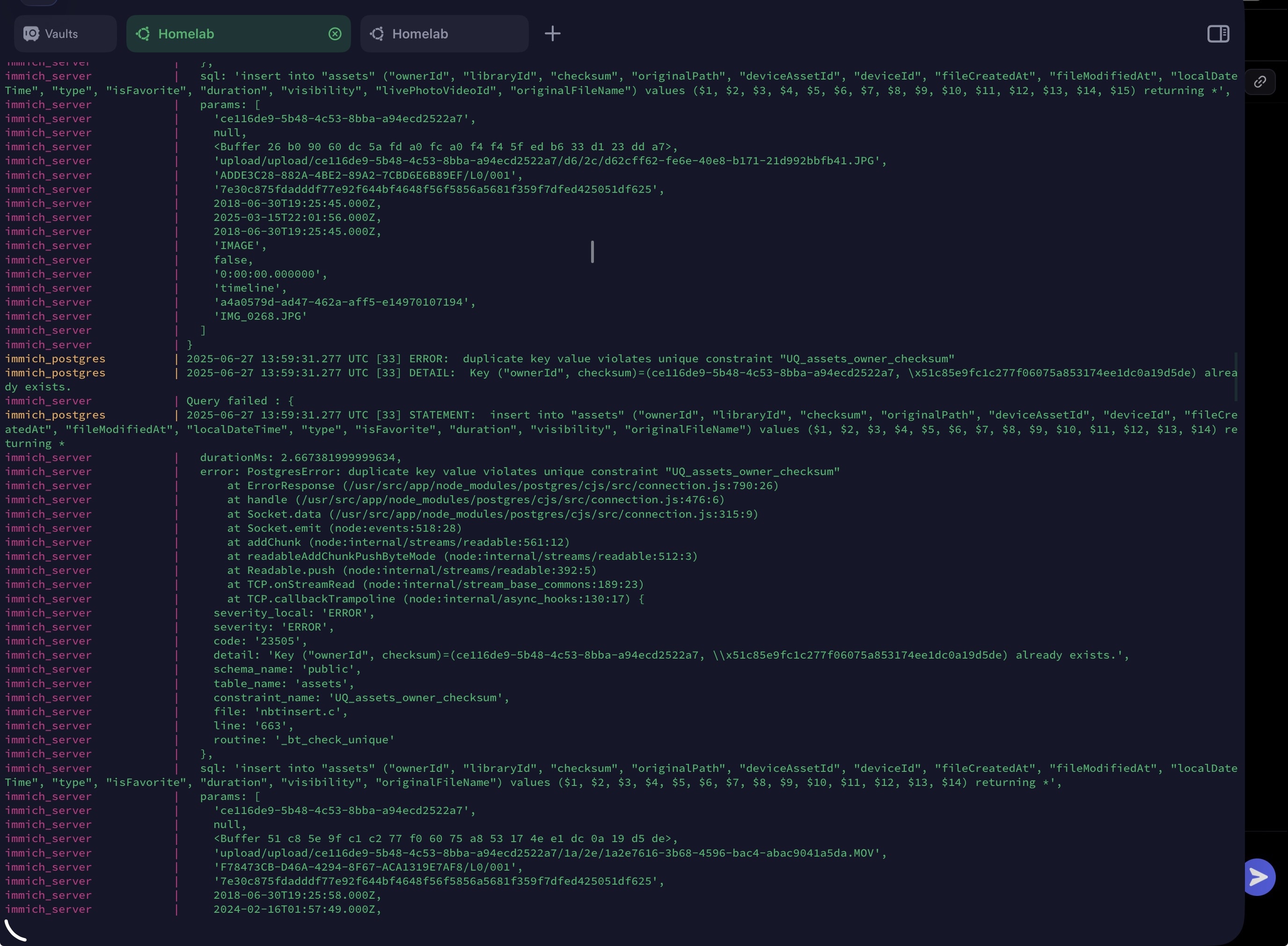
Task: Click the 'F78473CB-D46A-4294-8F67-ACA1319E7AF8/L0/001' line
Action: coord(368,867)
